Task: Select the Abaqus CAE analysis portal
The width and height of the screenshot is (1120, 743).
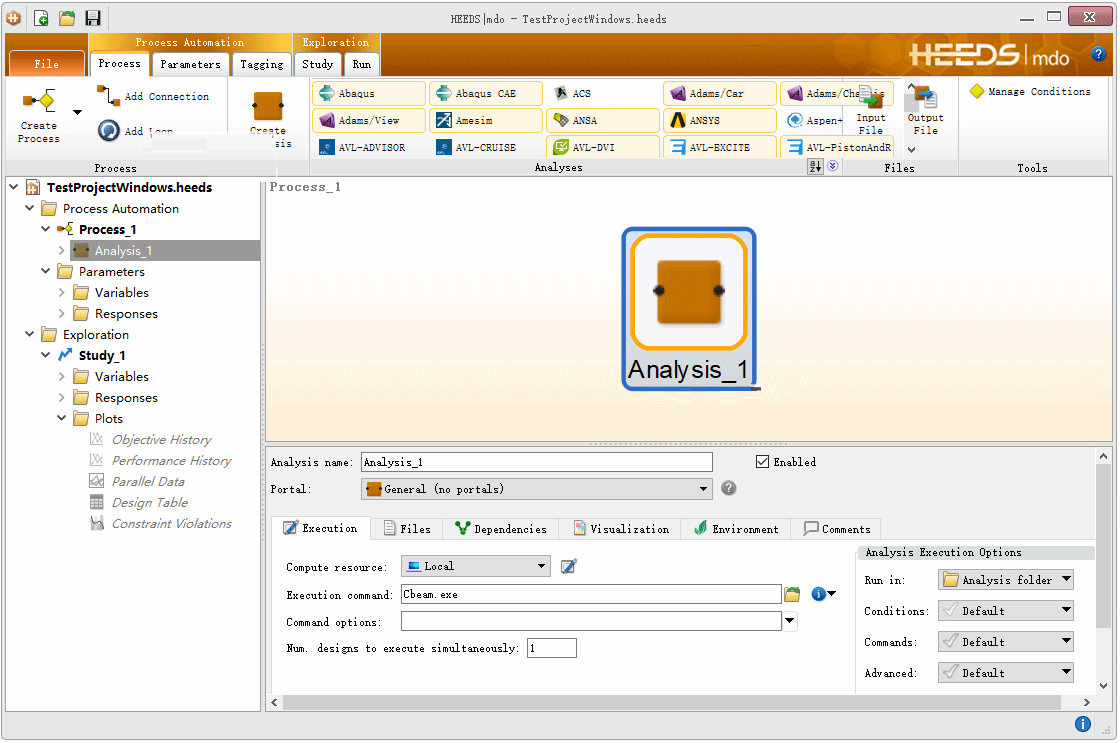Action: [x=486, y=94]
